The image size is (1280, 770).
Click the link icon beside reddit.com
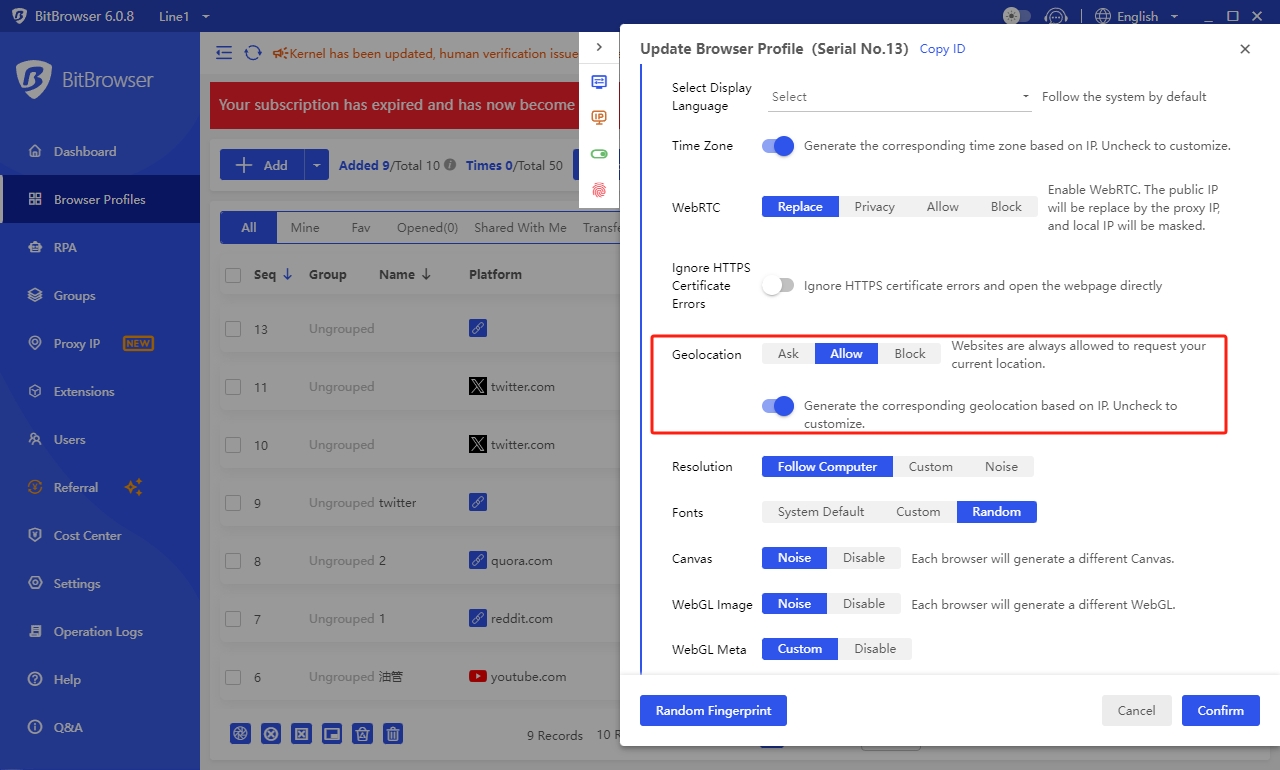[478, 618]
